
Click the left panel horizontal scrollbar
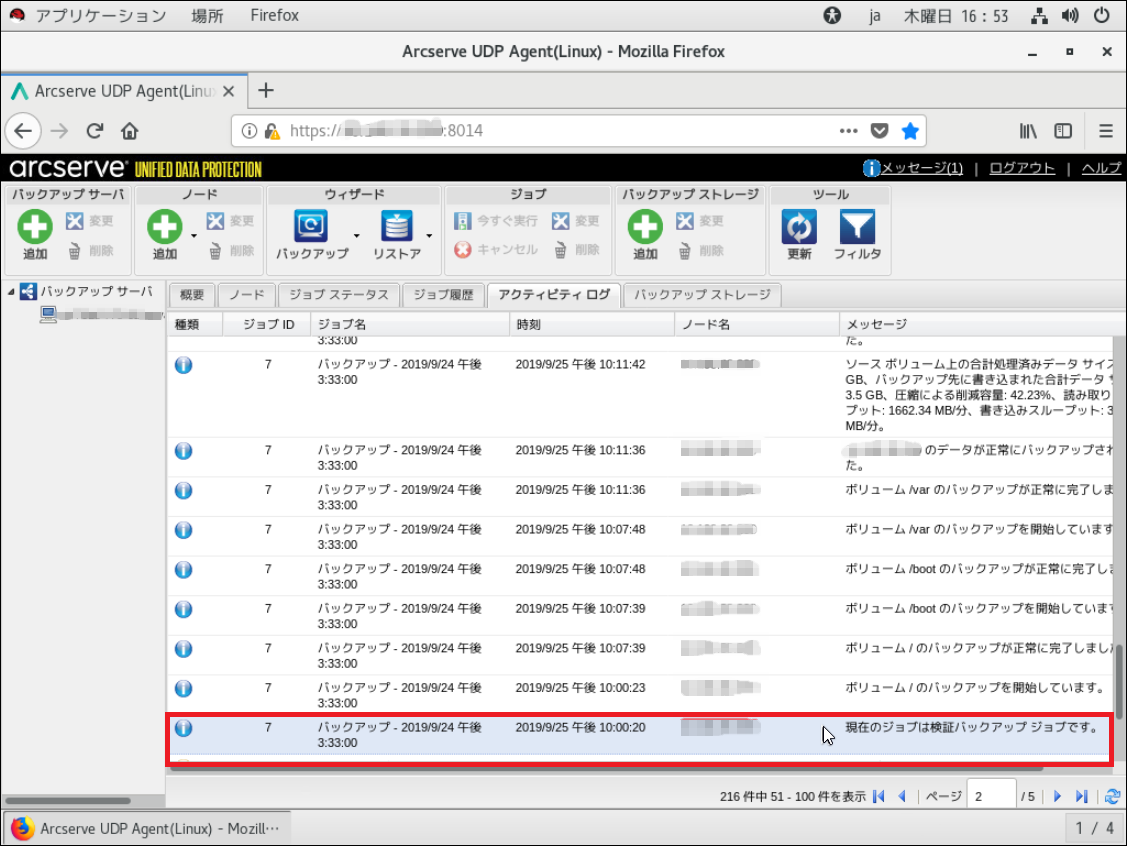[68, 800]
